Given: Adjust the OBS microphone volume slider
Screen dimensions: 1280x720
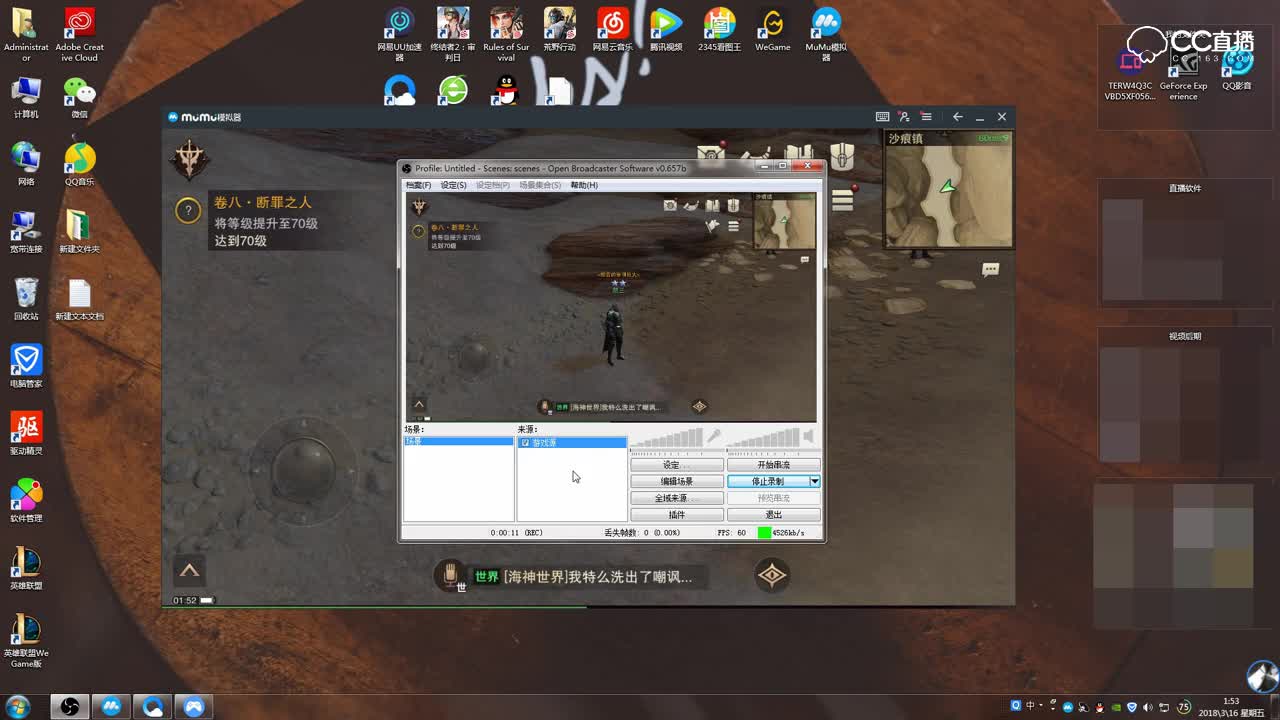Looking at the screenshot, I should [x=666, y=438].
